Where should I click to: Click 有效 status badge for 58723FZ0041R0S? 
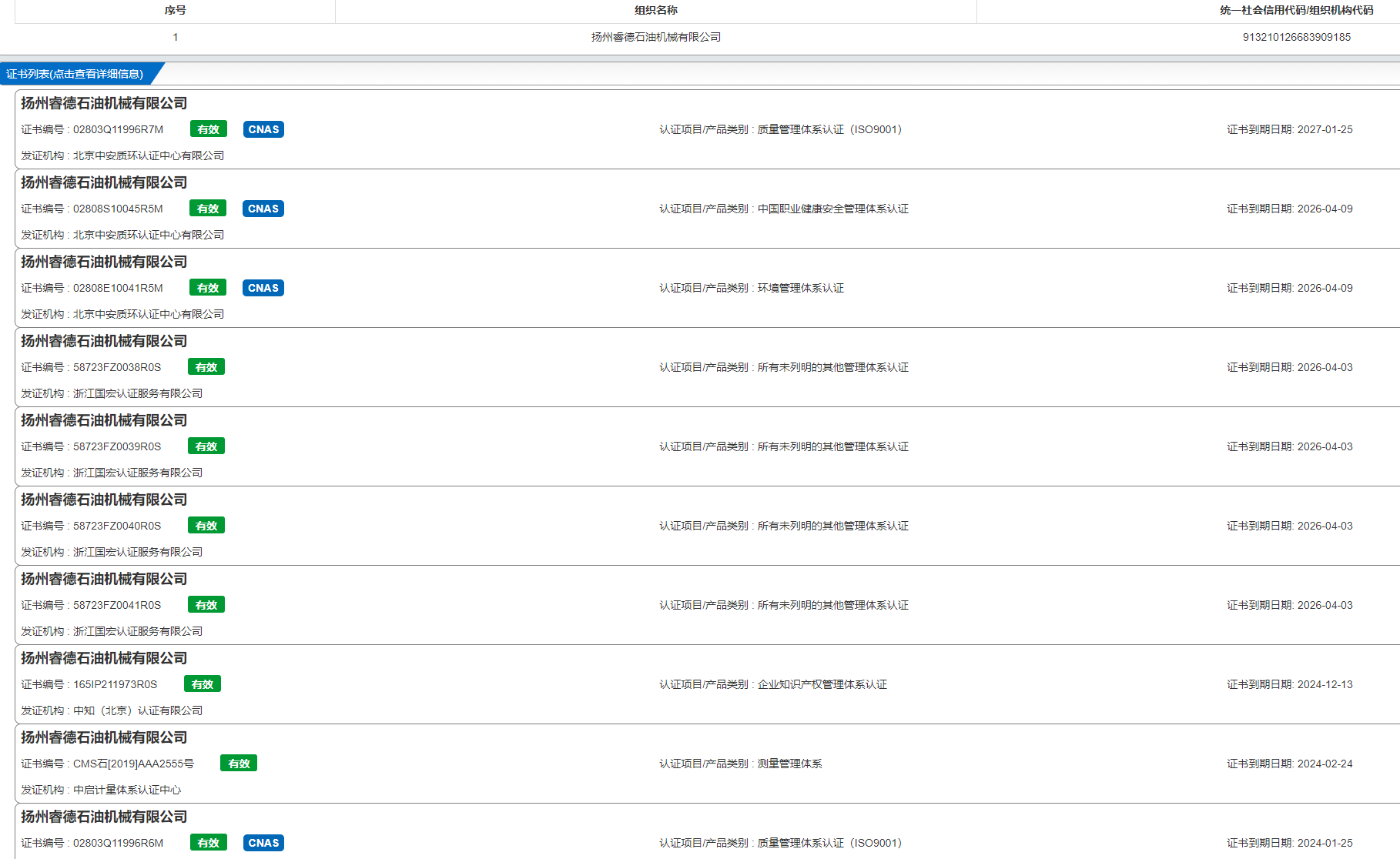tap(206, 605)
